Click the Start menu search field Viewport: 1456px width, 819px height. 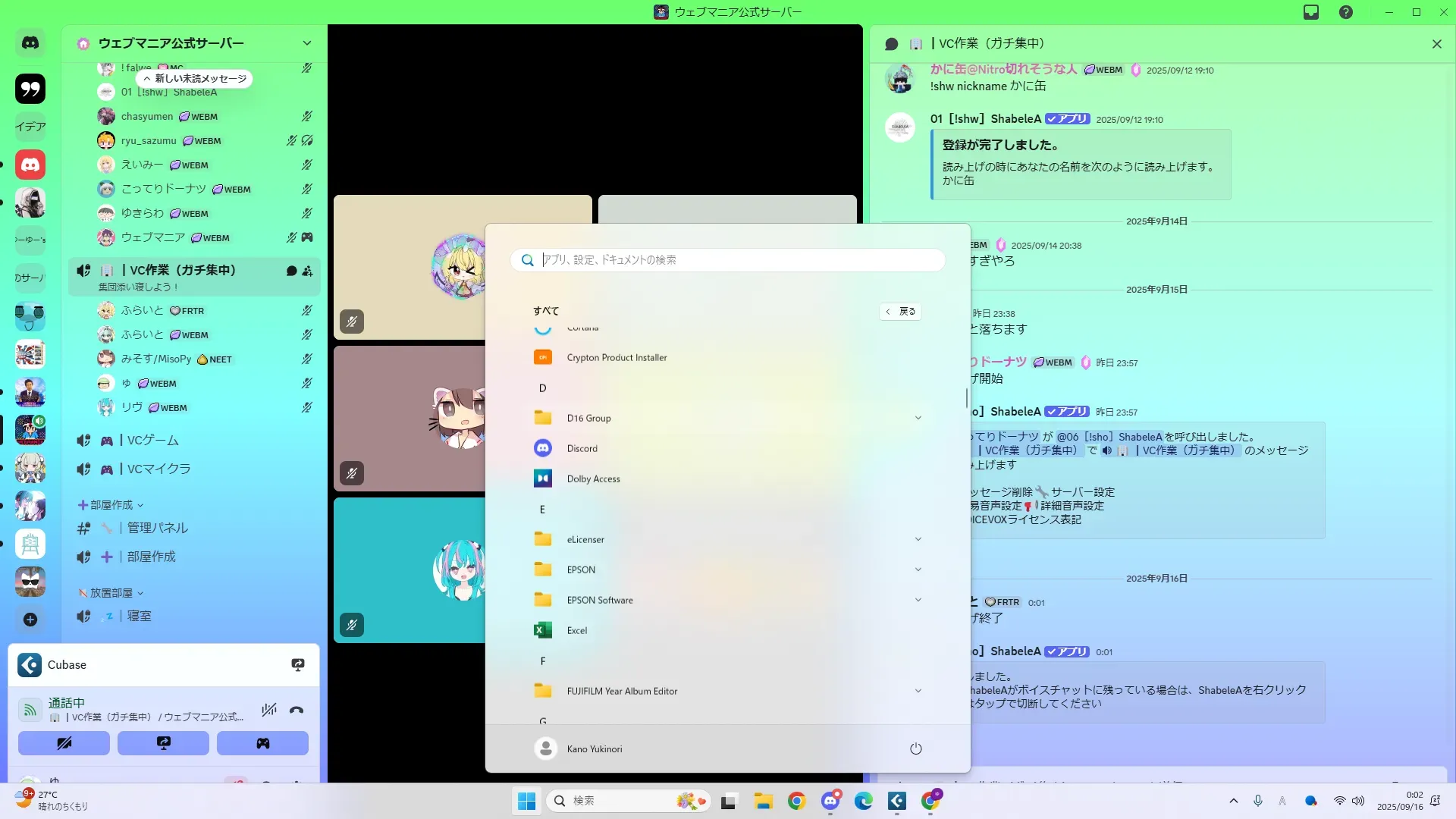point(728,259)
